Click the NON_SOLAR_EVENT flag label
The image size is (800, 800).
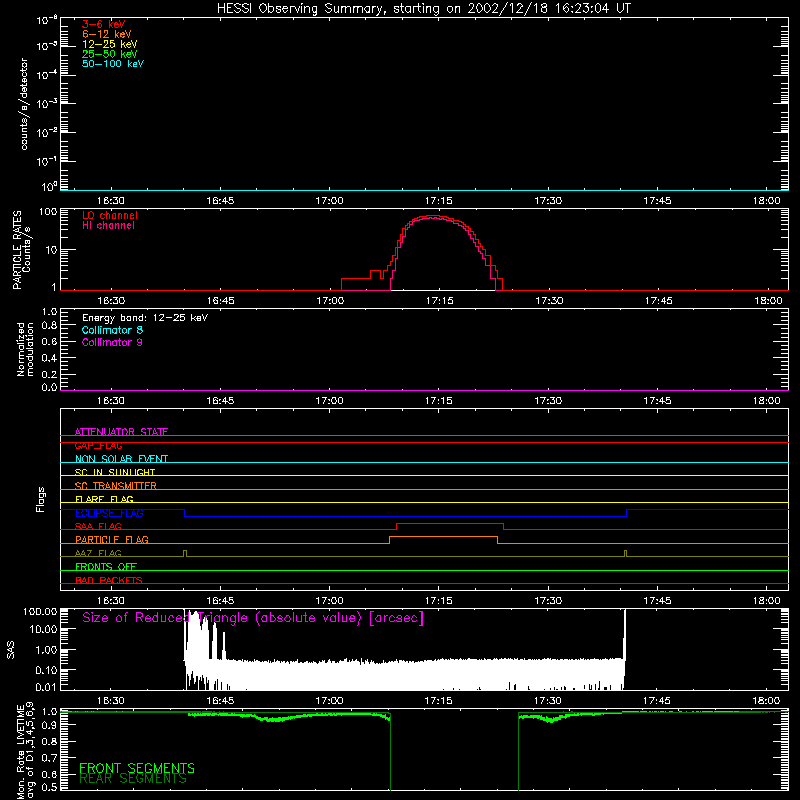pyautogui.click(x=121, y=459)
